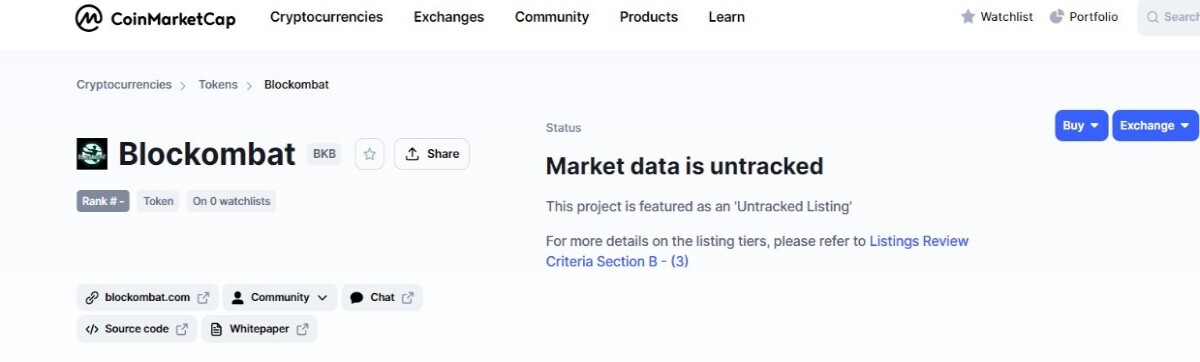Open the Whitepaper document link

click(x=259, y=329)
